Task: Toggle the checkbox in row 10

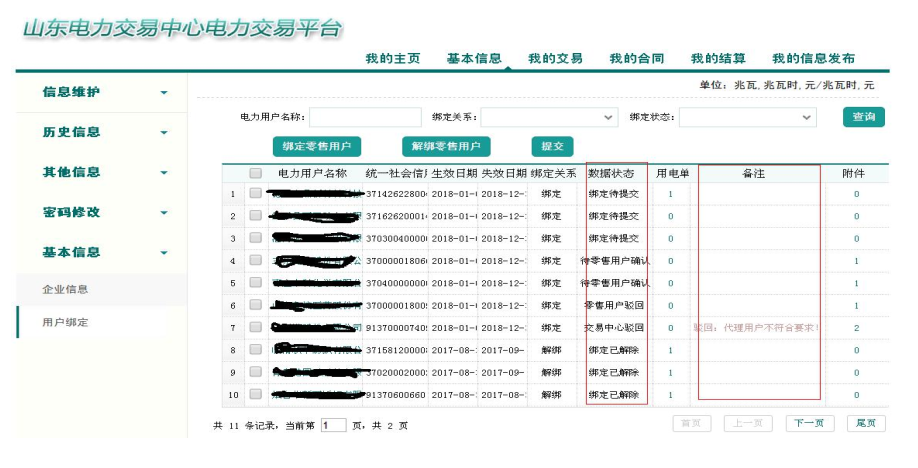Action: tap(256, 394)
